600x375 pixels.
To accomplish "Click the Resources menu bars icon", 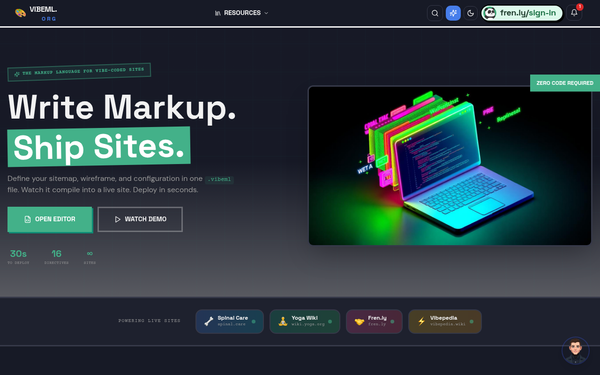I will point(218,13).
